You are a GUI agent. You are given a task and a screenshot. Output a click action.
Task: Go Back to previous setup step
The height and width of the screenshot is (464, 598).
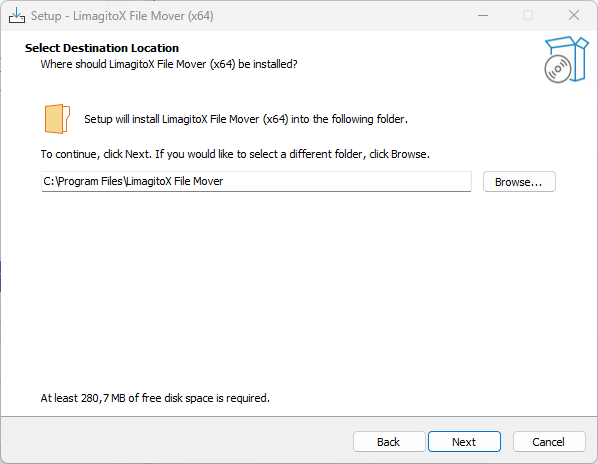389,442
